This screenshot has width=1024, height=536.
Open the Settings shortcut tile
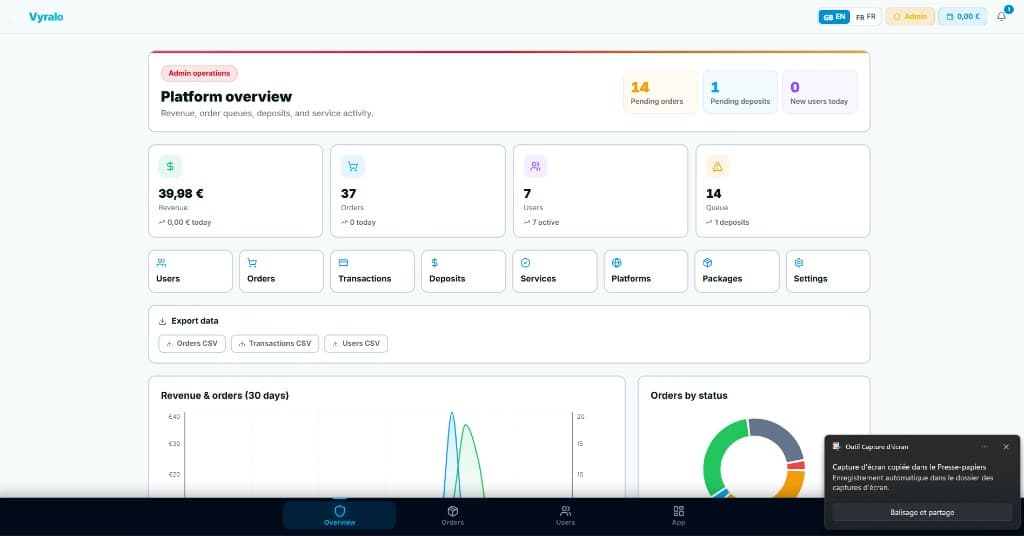click(827, 271)
